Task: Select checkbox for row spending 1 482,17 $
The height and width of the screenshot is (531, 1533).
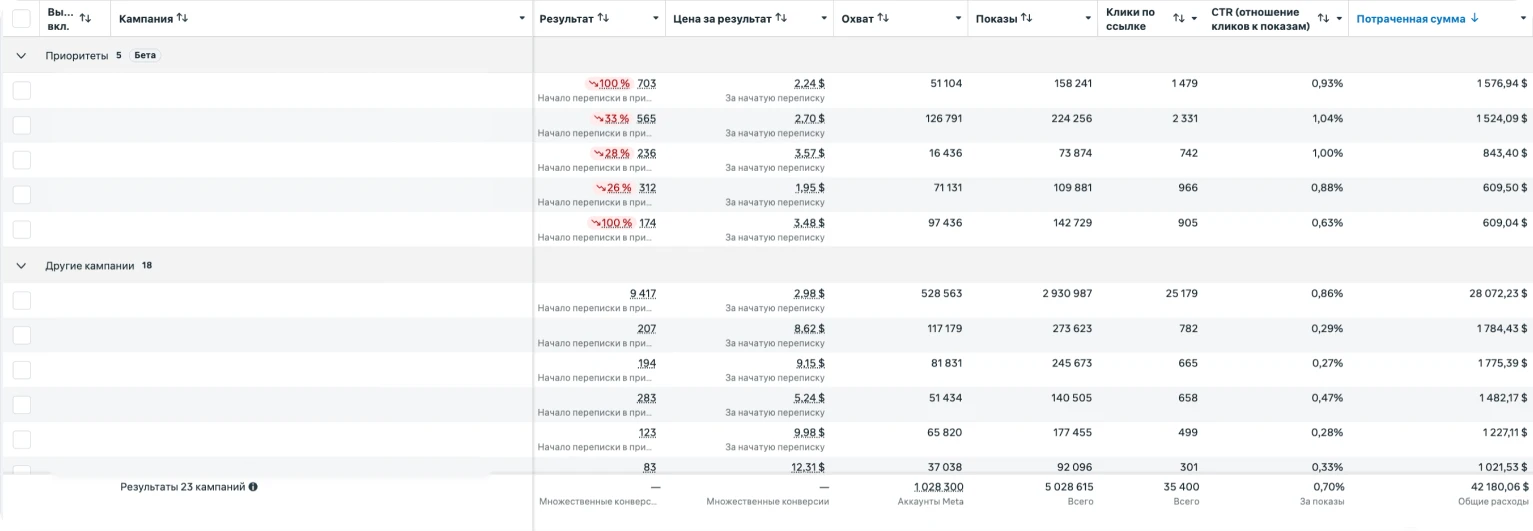Action: (x=21, y=405)
